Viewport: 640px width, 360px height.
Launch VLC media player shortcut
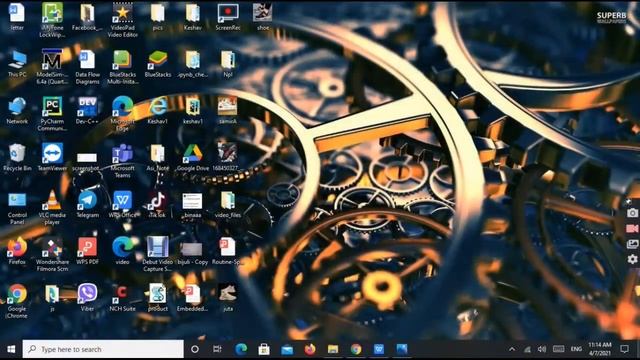point(52,207)
